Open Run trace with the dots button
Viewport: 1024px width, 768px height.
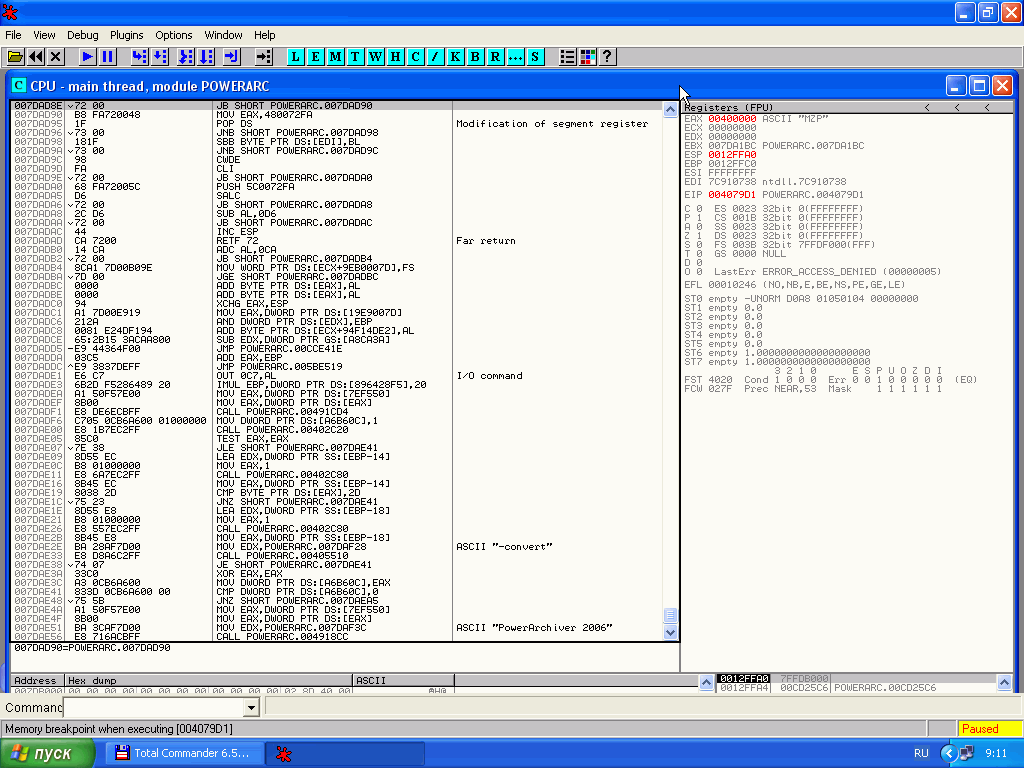515,57
